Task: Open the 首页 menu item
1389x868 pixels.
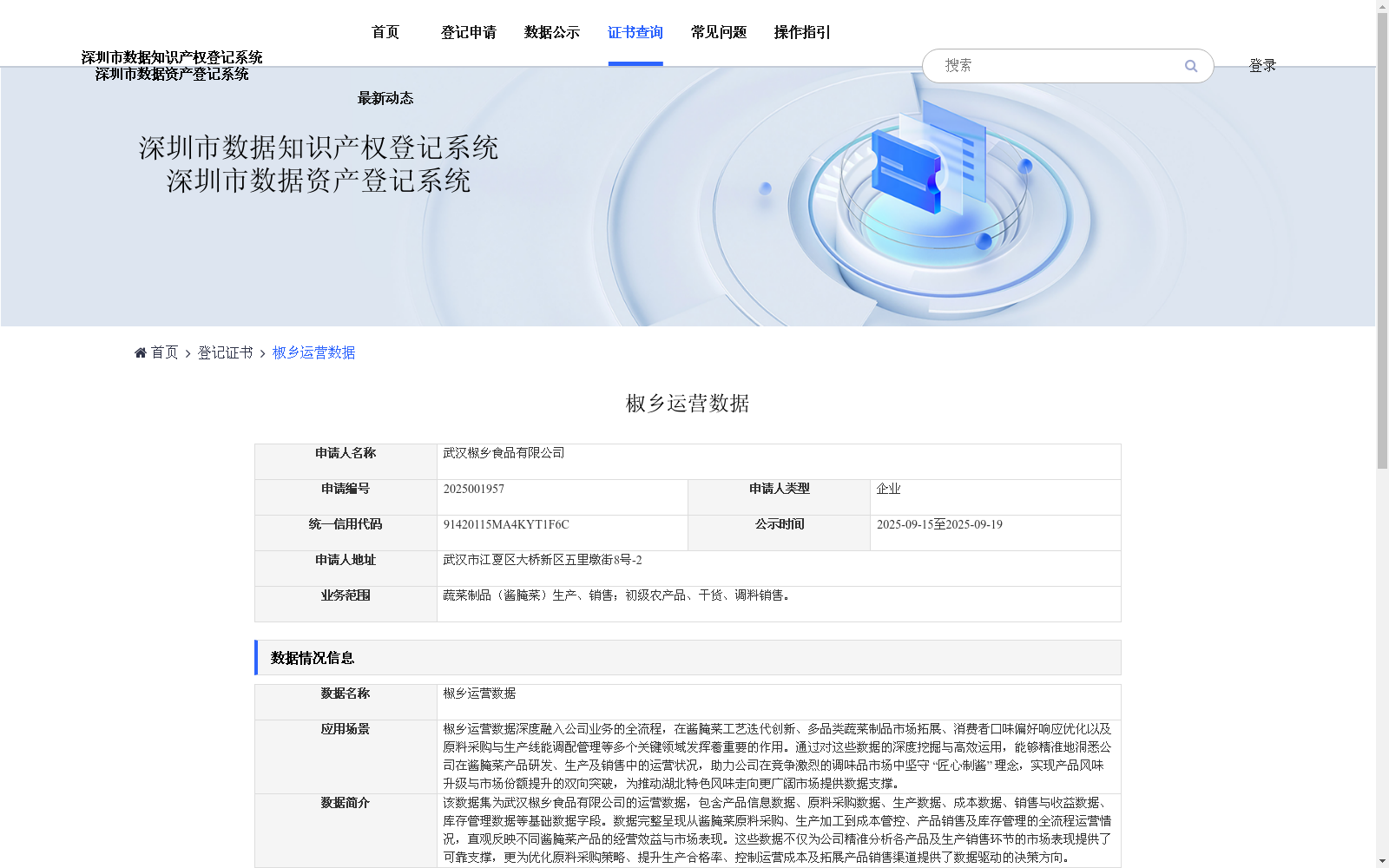Action: click(x=385, y=32)
